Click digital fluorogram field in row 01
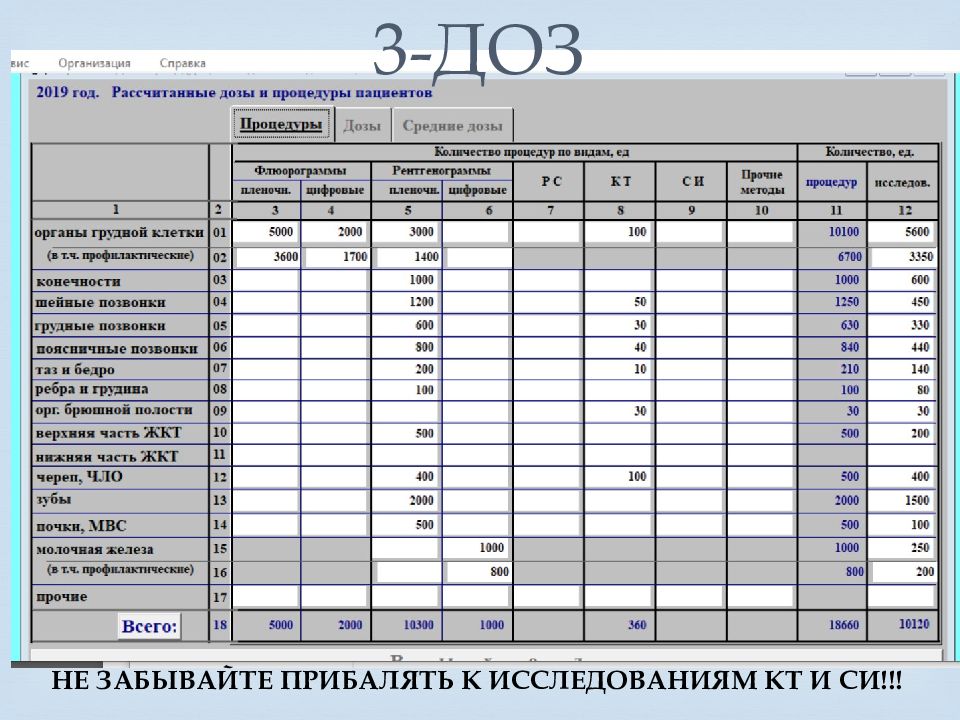 click(336, 232)
